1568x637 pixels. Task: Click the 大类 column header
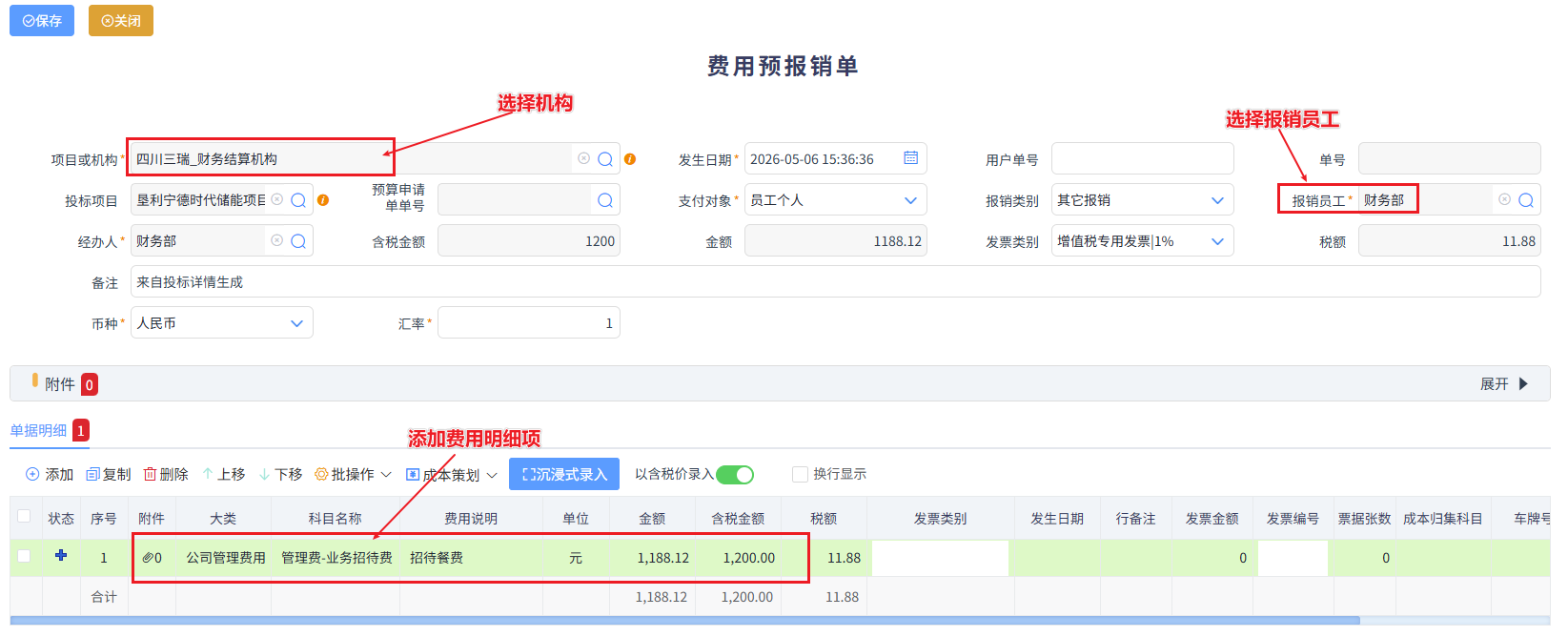point(223,518)
